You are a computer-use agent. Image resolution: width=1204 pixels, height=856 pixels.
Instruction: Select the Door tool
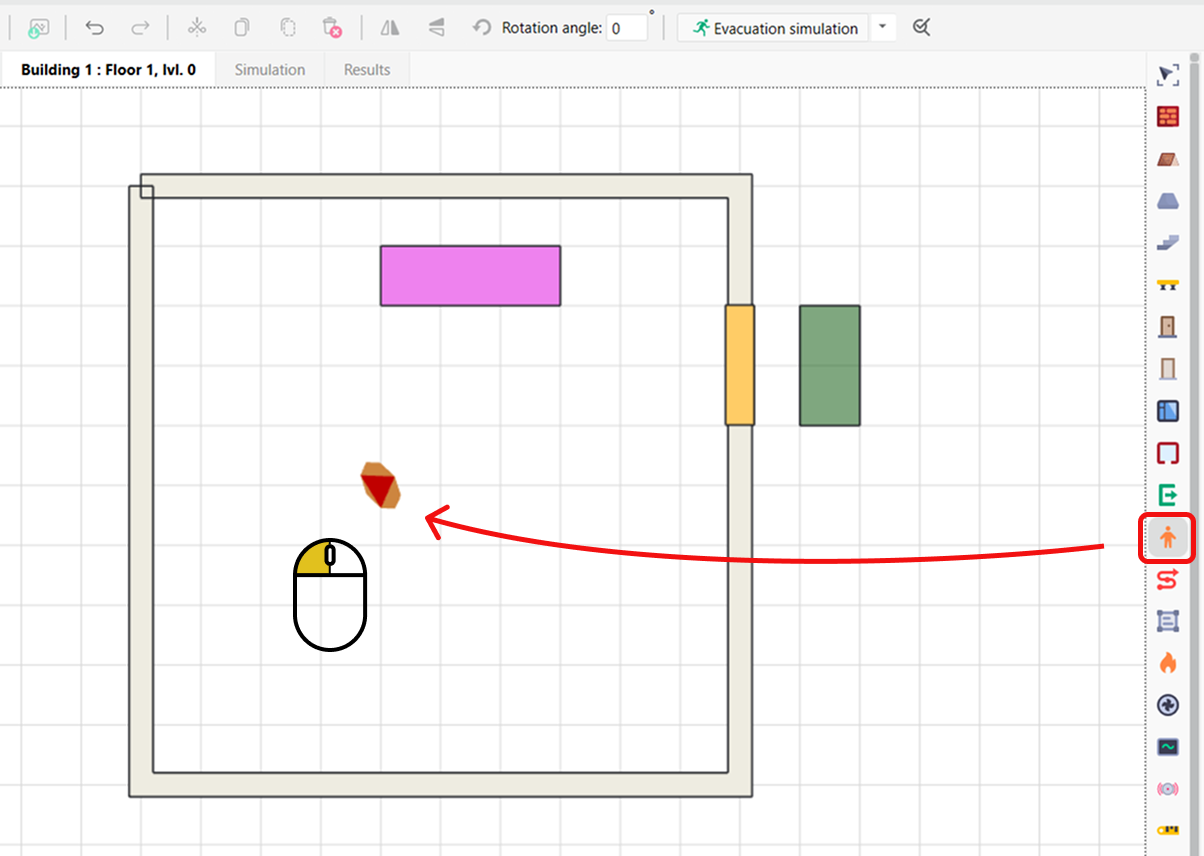click(1168, 326)
